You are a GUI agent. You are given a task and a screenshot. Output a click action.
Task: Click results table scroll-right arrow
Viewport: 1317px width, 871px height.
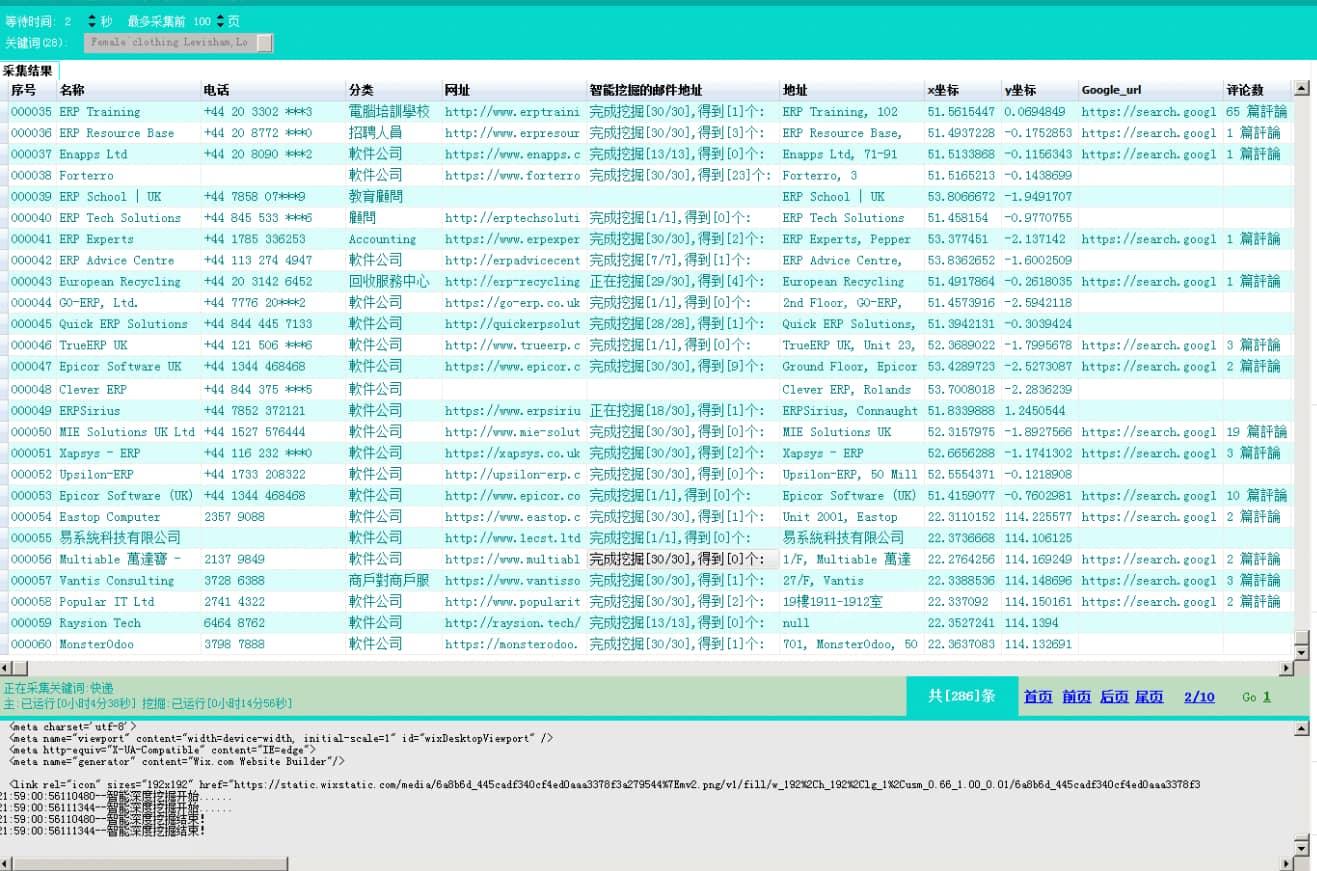[1287, 668]
